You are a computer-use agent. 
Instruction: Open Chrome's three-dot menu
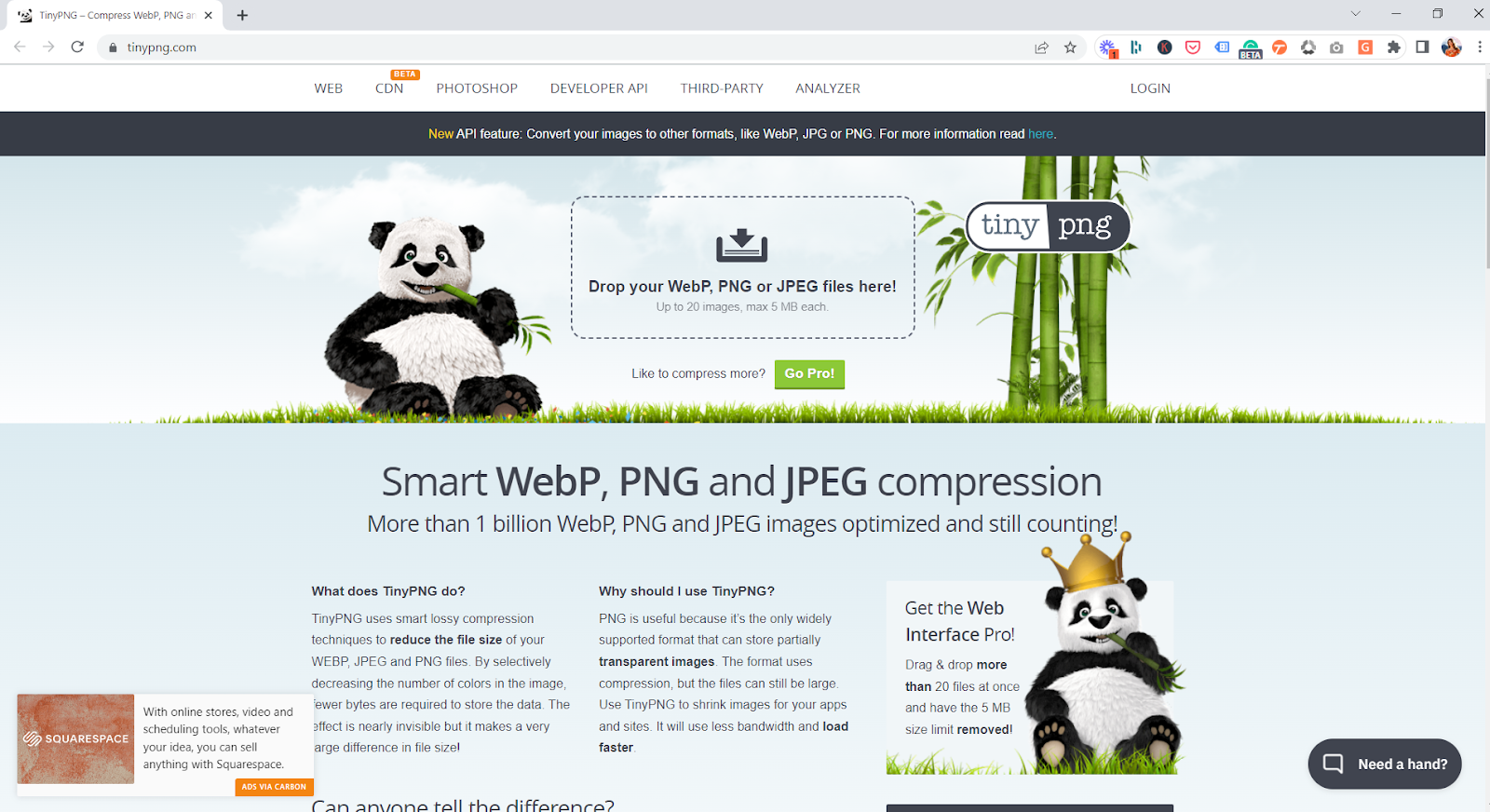pyautogui.click(x=1479, y=47)
